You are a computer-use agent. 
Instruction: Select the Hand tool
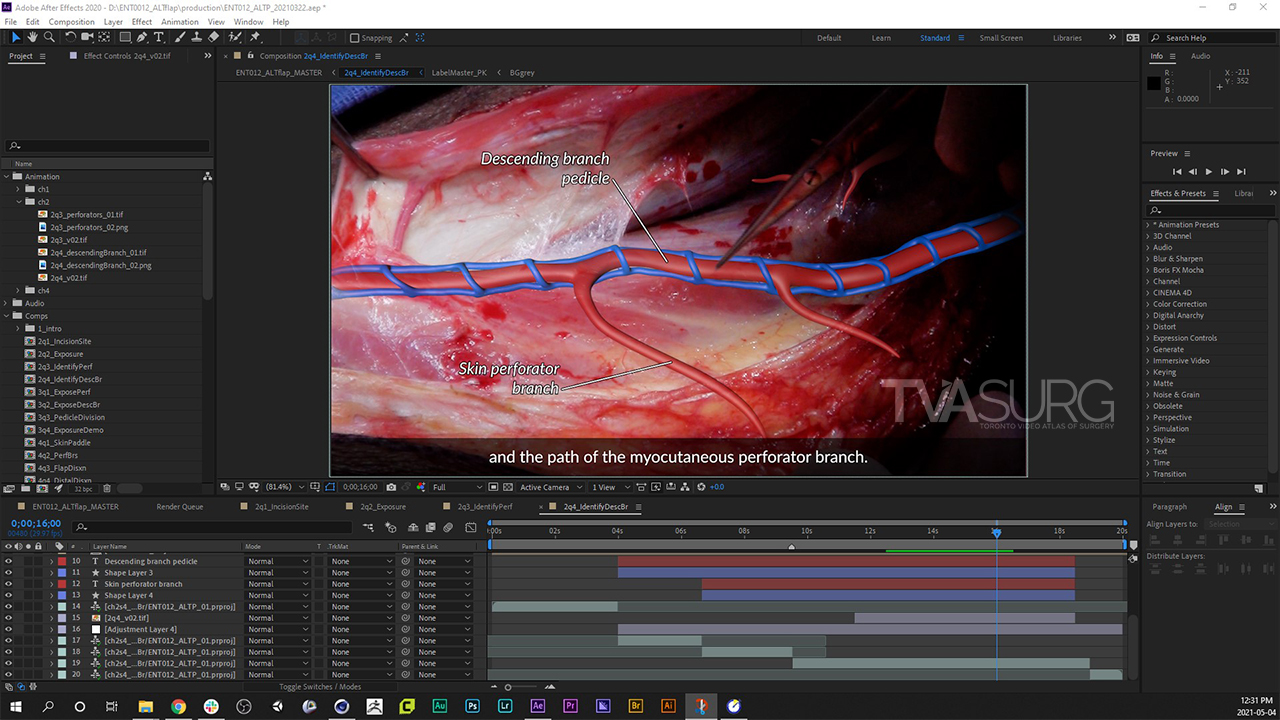(x=33, y=37)
